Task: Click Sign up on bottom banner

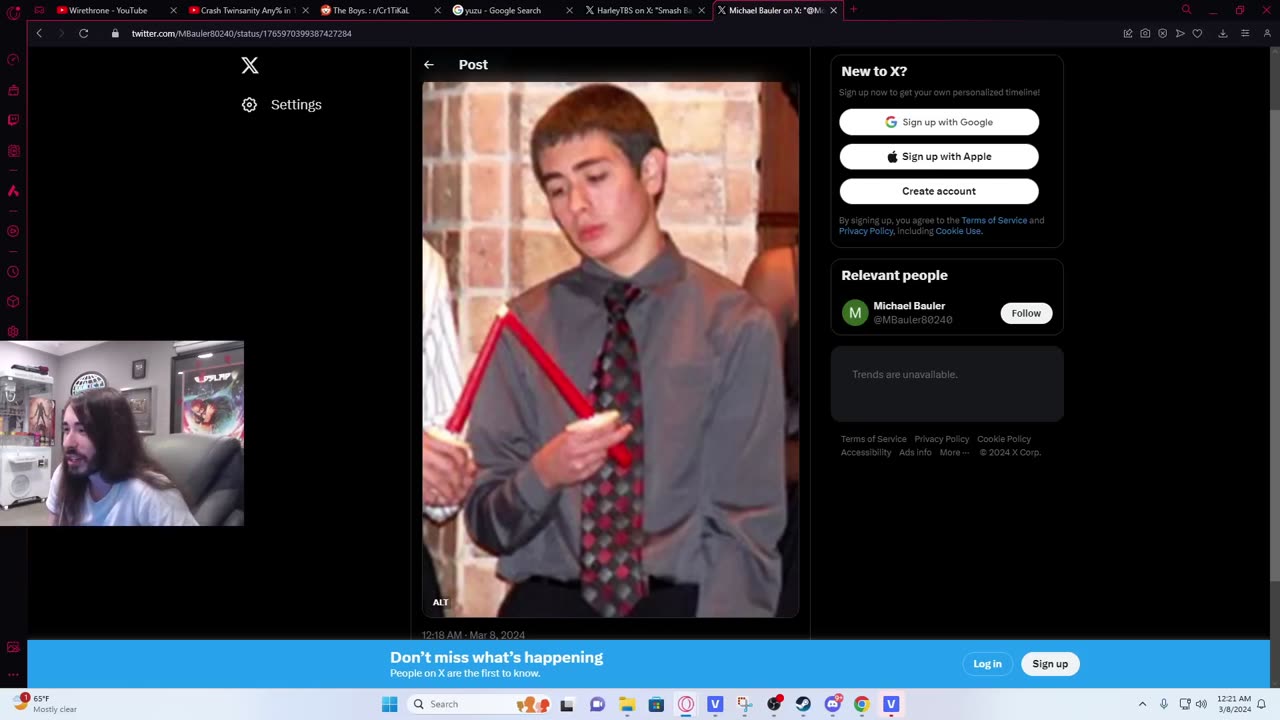Action: [1050, 664]
